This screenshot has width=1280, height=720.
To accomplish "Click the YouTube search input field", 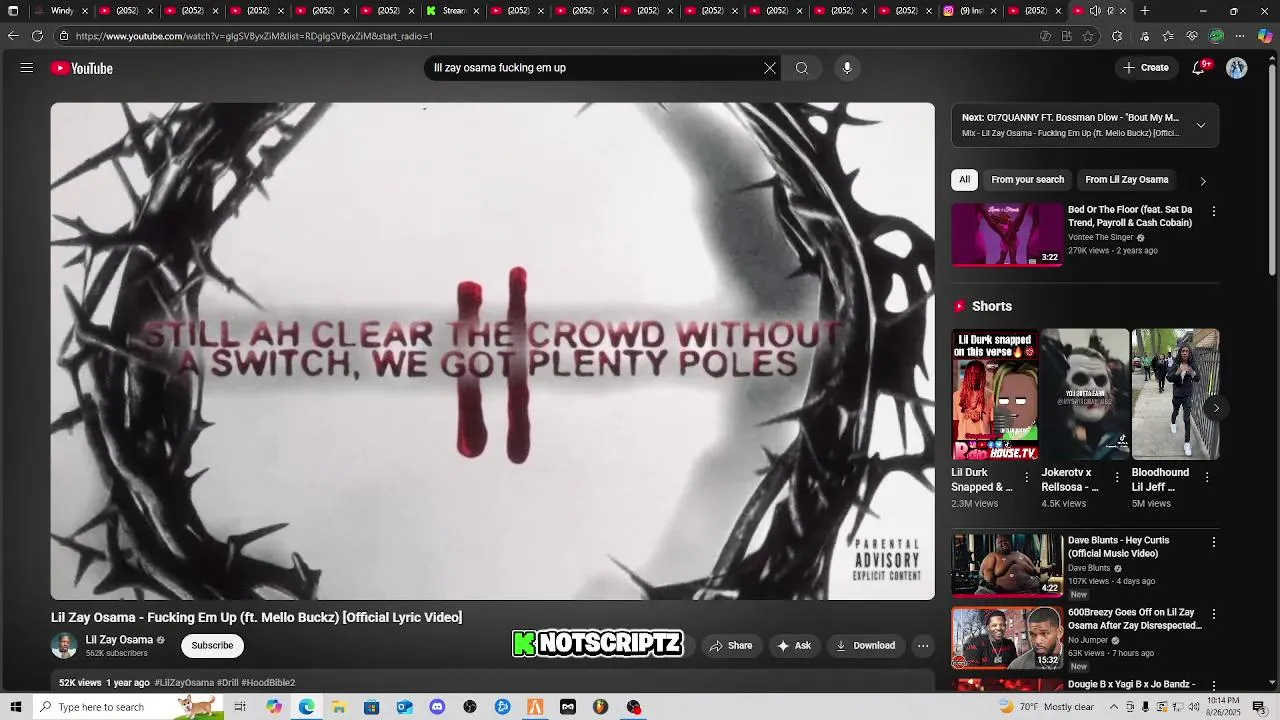I will pyautogui.click(x=595, y=68).
